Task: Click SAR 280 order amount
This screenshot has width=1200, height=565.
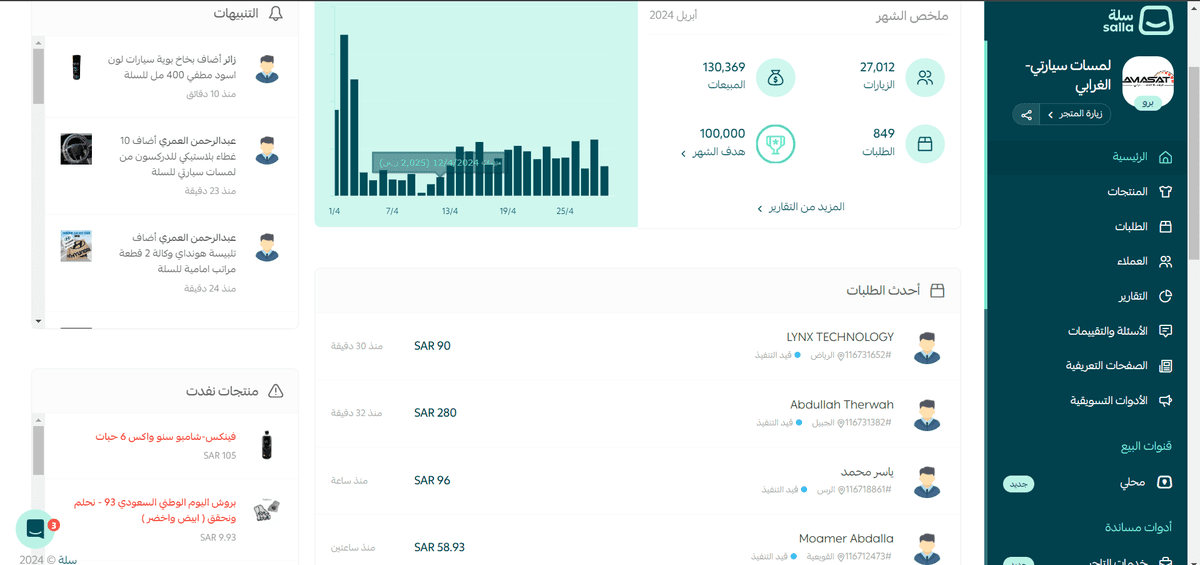Action: pos(435,413)
